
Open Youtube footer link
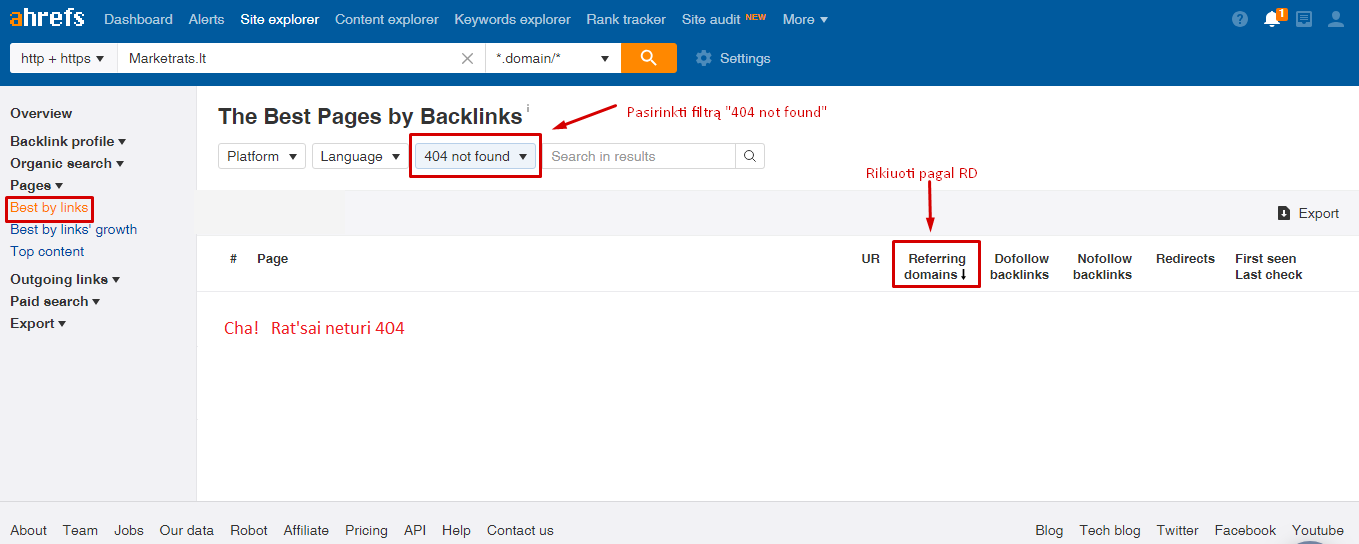(1318, 530)
